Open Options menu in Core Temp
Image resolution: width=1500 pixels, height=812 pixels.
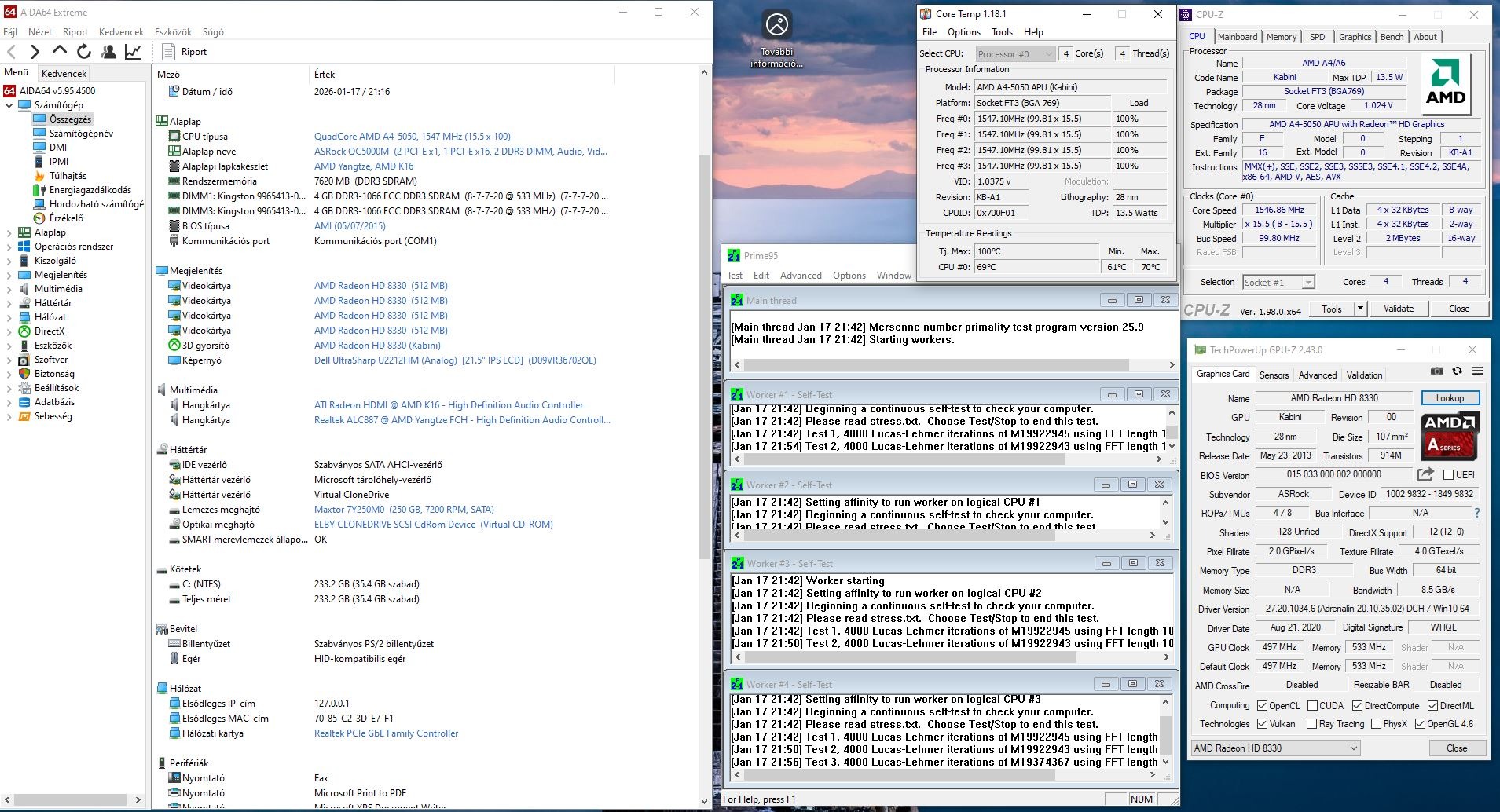[x=963, y=32]
